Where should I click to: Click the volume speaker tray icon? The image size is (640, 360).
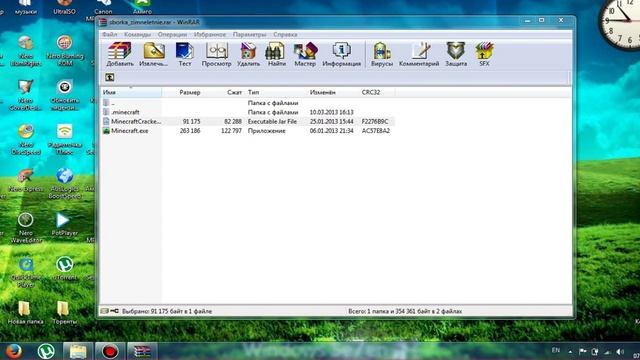pyautogui.click(x=620, y=351)
